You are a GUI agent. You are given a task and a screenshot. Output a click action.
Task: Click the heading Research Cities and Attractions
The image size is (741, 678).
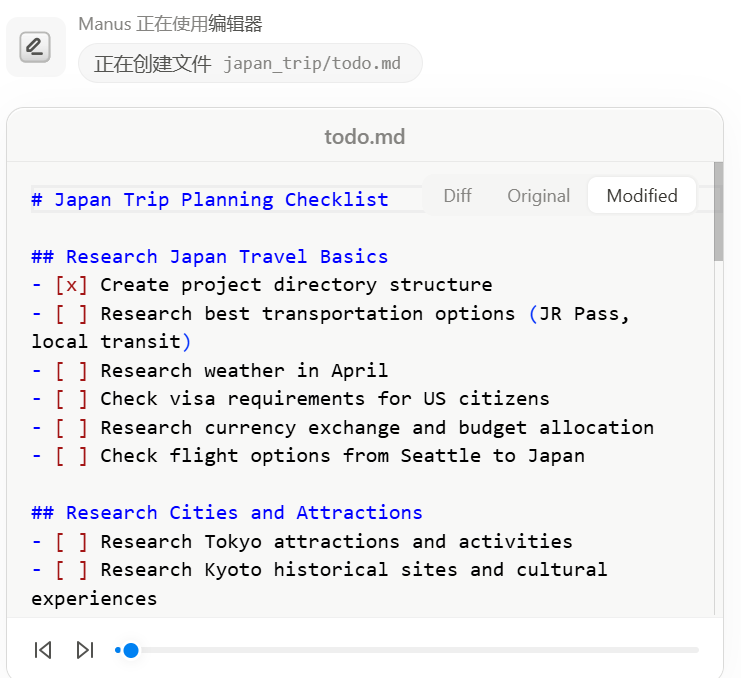pos(227,513)
